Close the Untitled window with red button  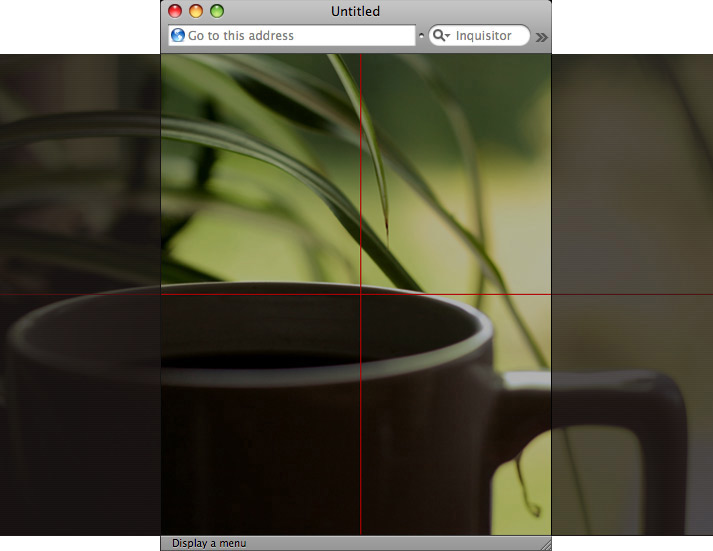[x=175, y=11]
